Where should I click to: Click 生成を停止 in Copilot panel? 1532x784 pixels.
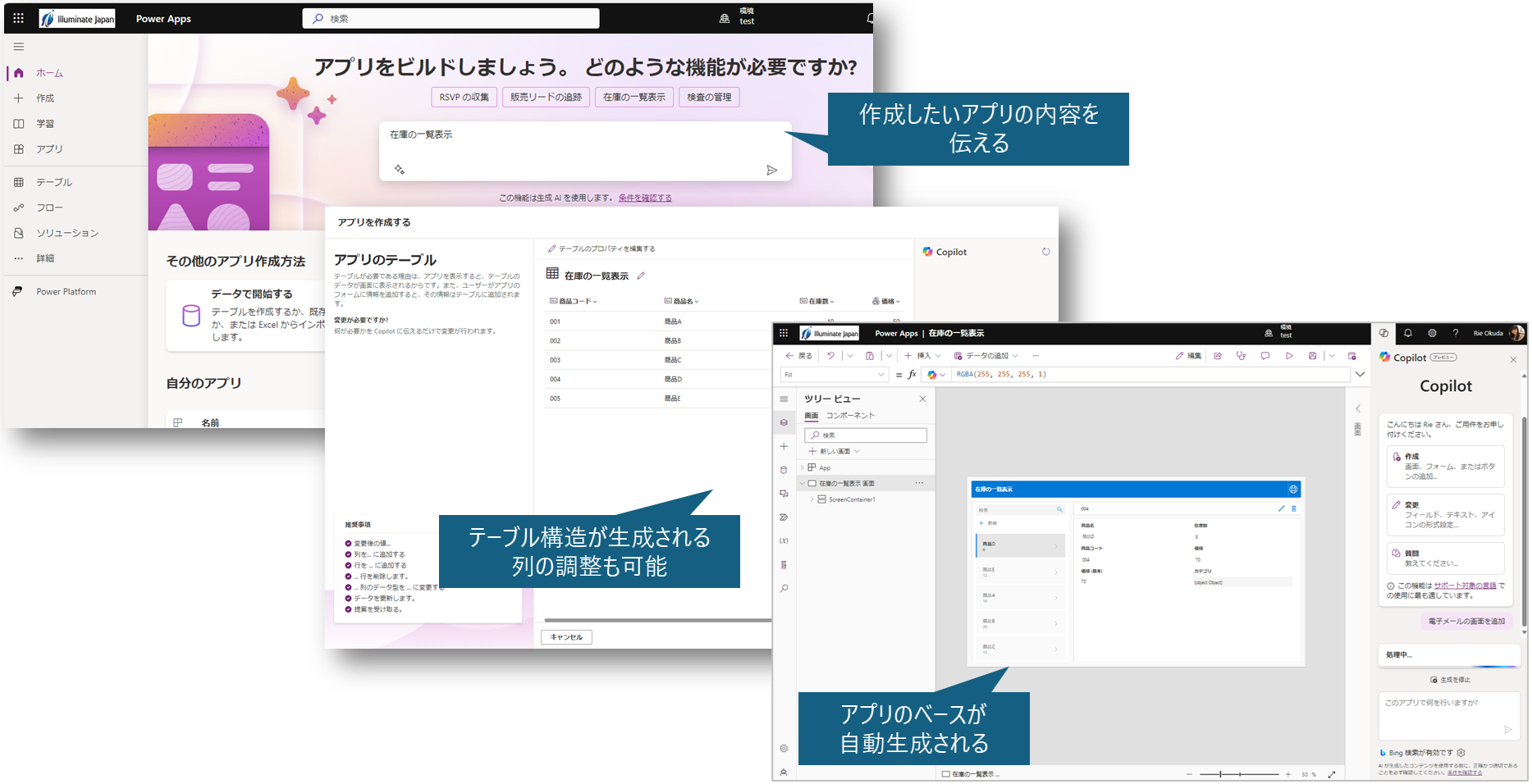pyautogui.click(x=1450, y=680)
